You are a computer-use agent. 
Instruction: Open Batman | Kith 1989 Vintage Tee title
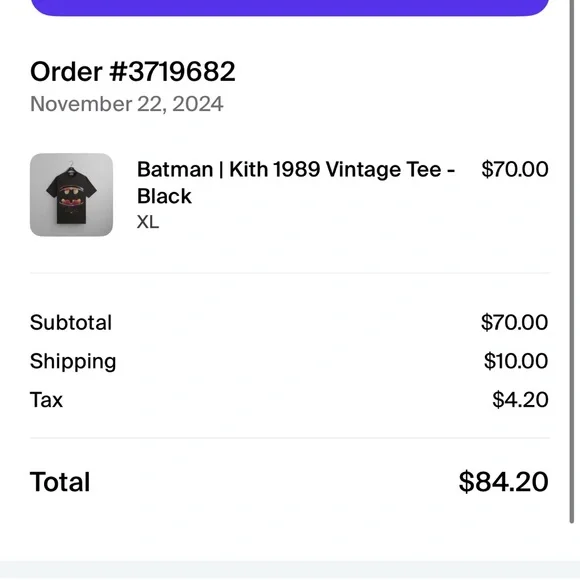296,182
